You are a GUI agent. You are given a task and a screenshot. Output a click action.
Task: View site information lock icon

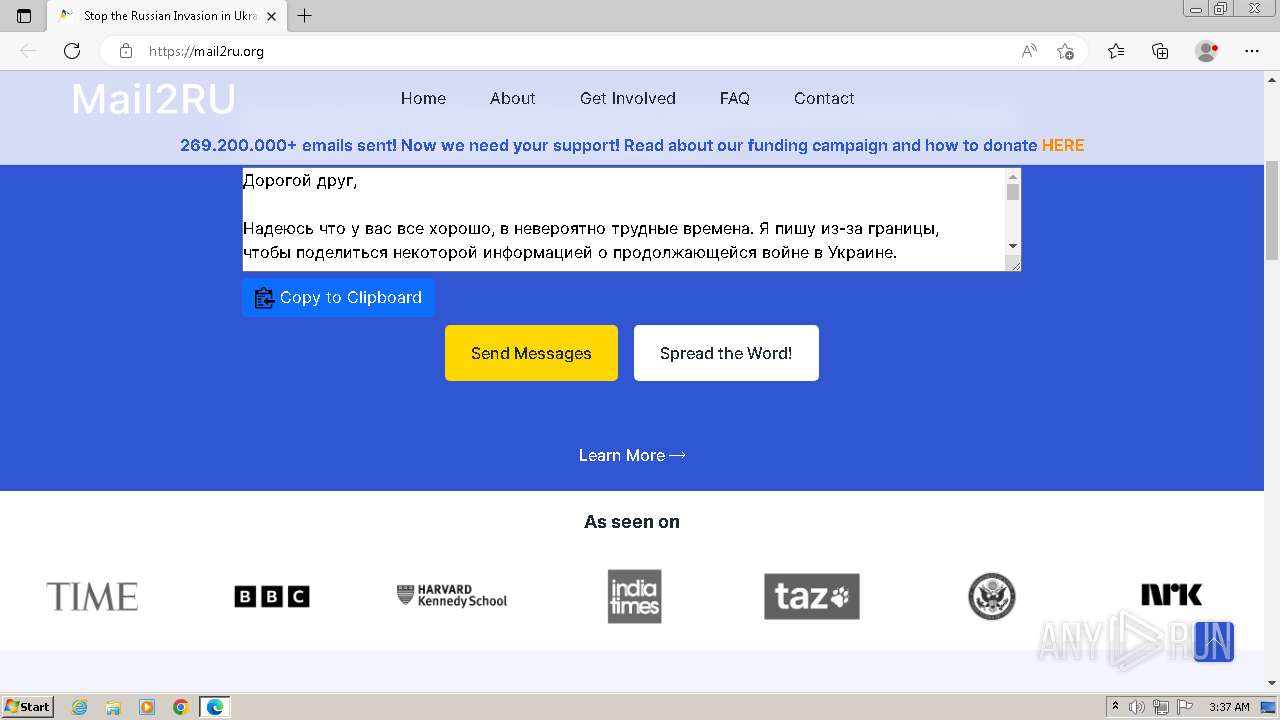[126, 51]
